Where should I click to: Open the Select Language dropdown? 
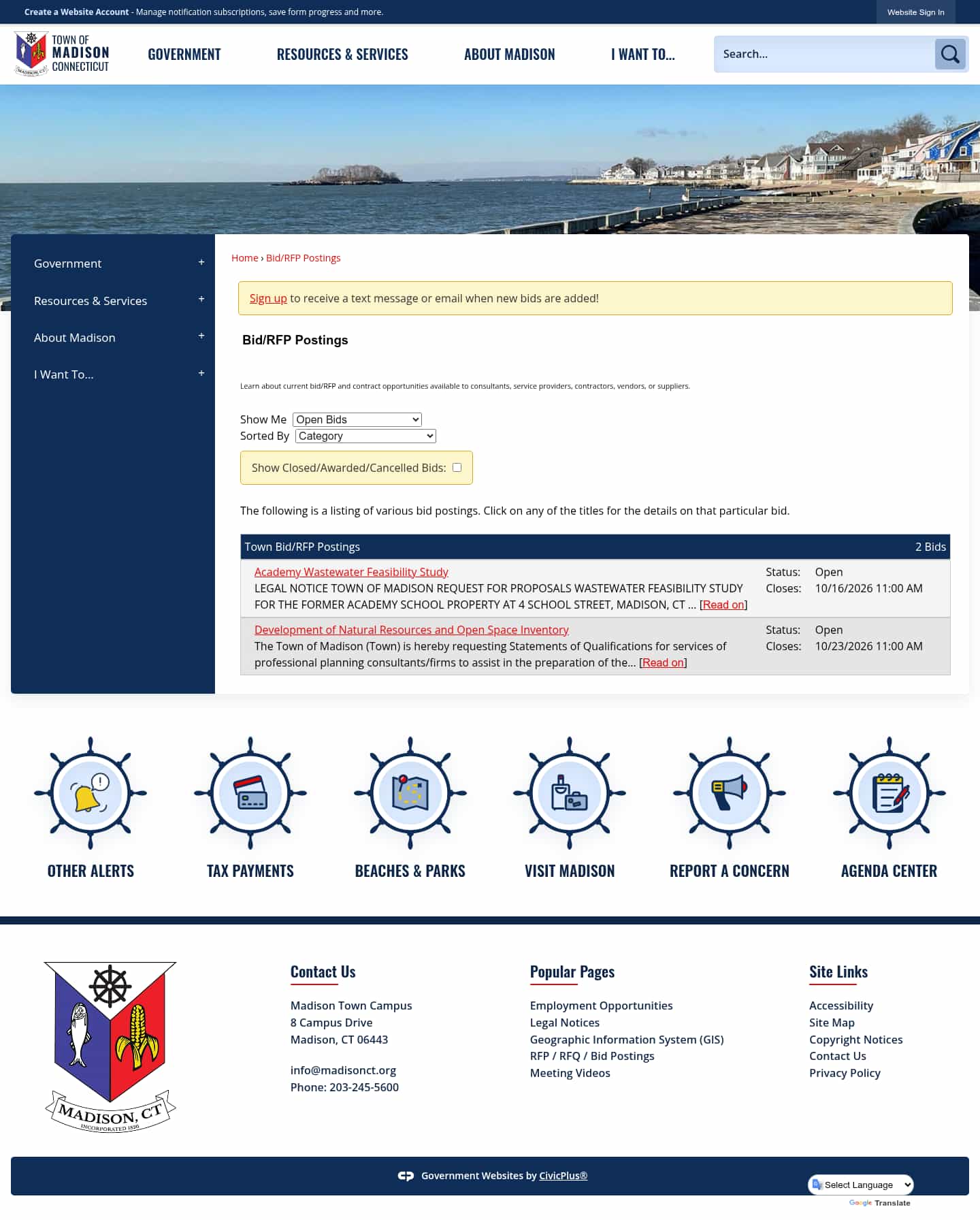pyautogui.click(x=861, y=1185)
